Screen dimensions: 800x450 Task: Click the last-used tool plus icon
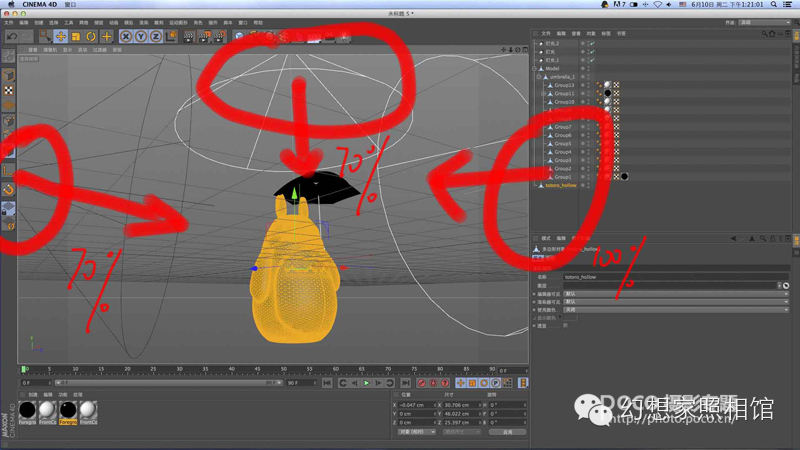pyautogui.click(x=107, y=36)
